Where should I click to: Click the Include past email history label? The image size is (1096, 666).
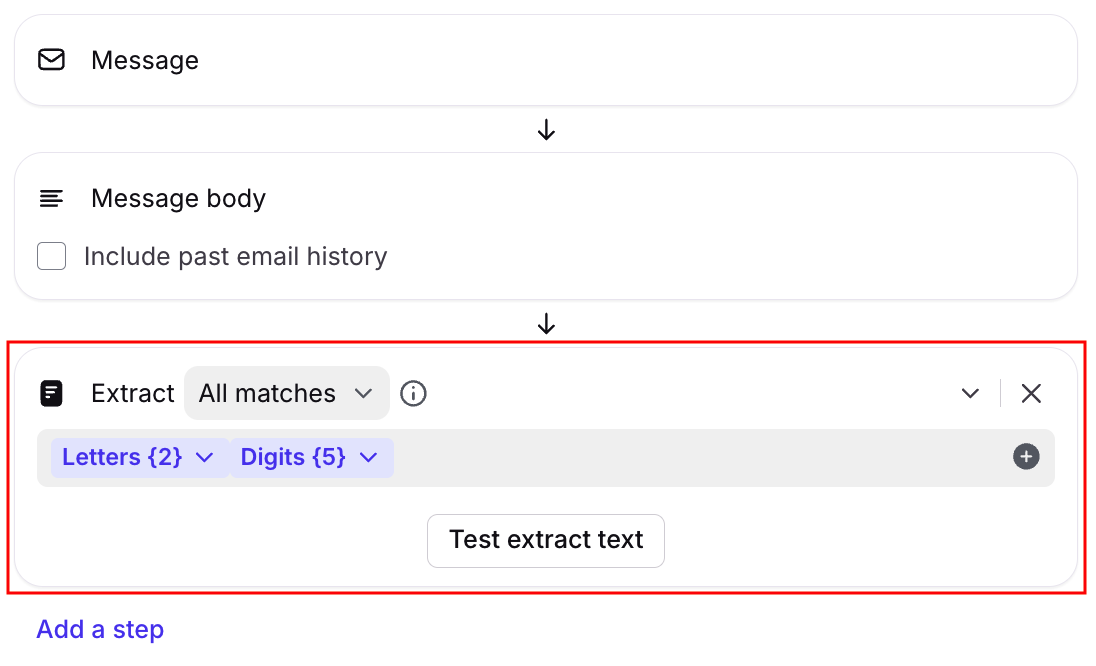pyautogui.click(x=235, y=256)
